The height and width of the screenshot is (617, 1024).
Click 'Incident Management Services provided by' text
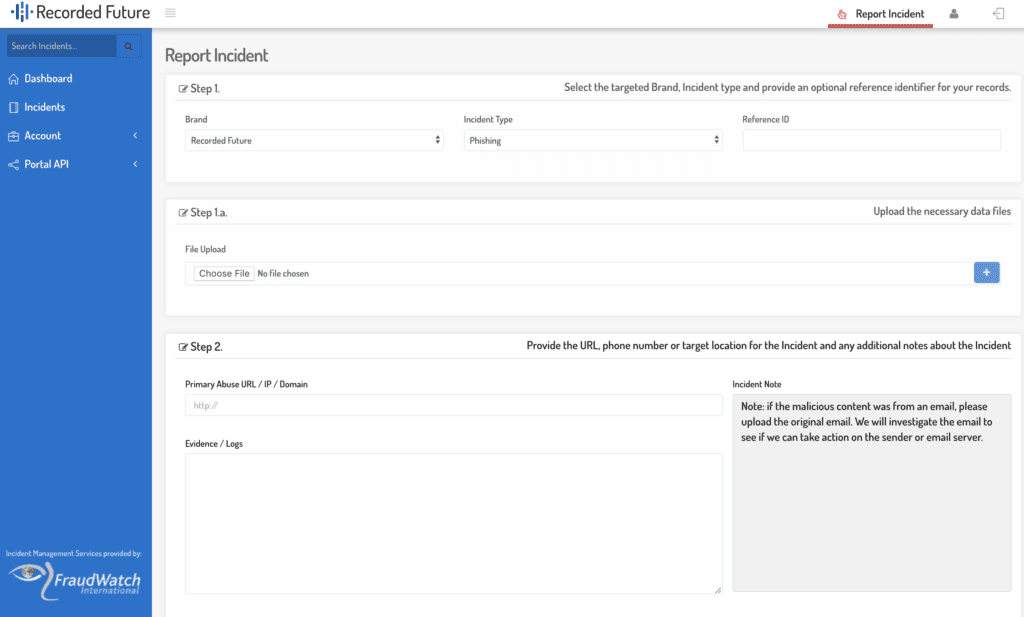(x=74, y=554)
